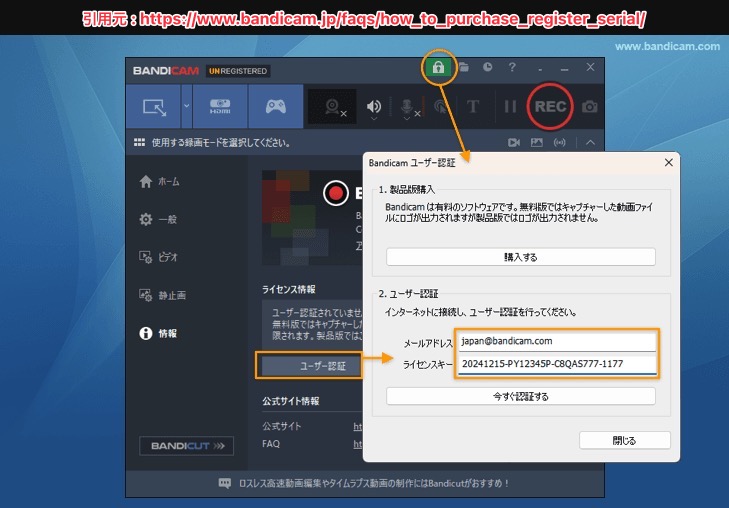Image resolution: width=729 pixels, height=508 pixels.
Task: Toggle the microphone recording
Action: [410, 106]
